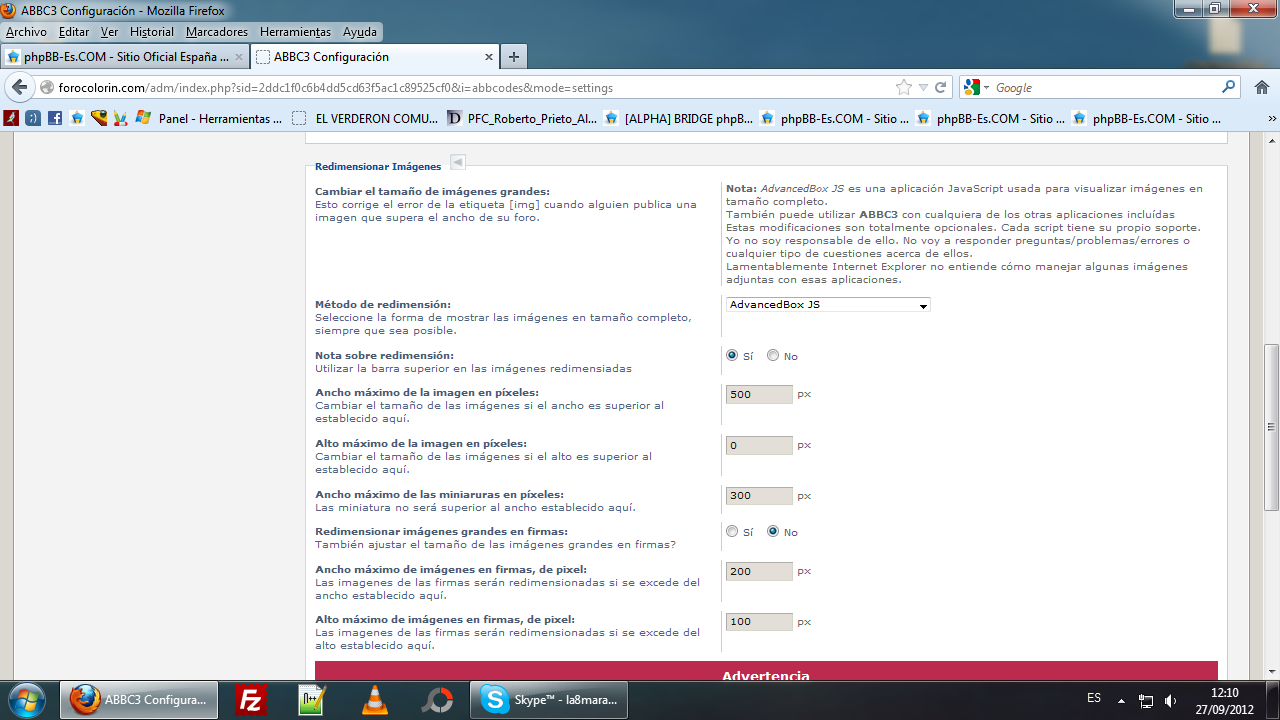The image size is (1280, 720).
Task: Open the Método de redimensión dropdown
Action: (x=828, y=305)
